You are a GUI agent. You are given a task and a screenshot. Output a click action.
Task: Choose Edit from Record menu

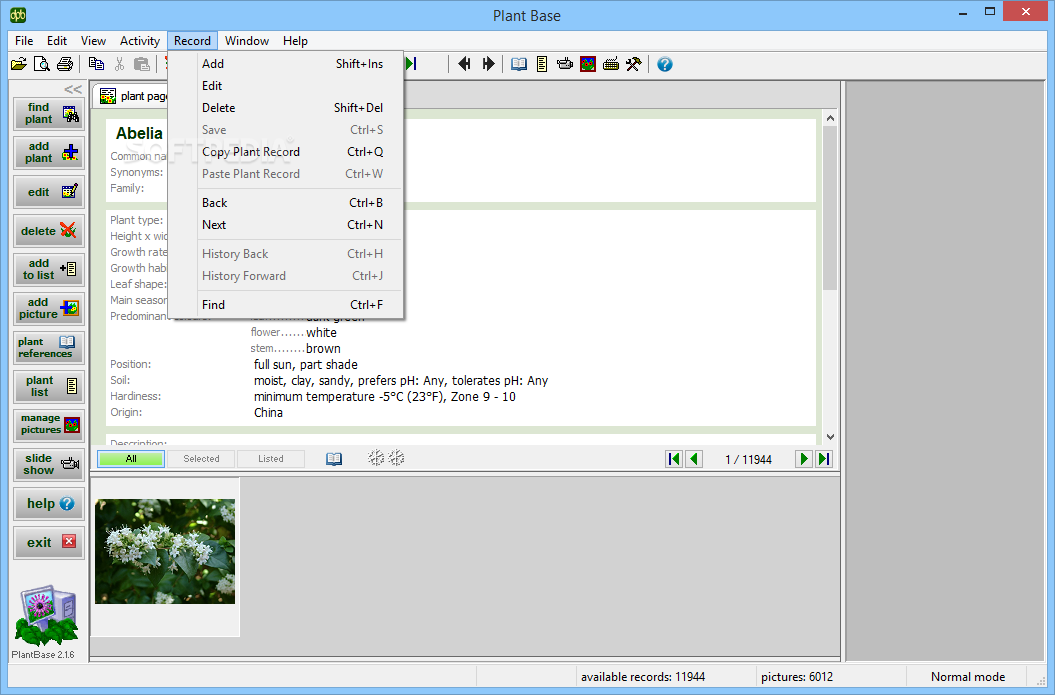pos(286,86)
